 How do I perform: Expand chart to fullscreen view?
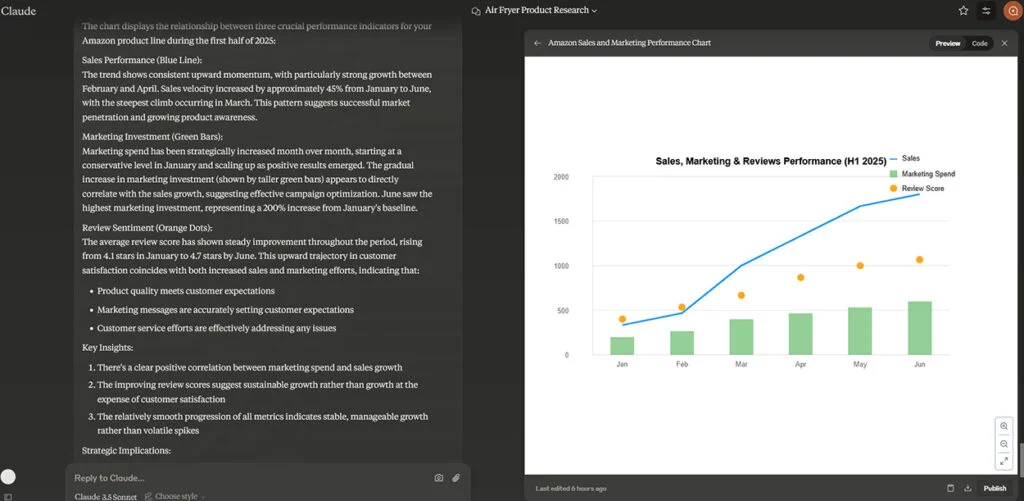coord(1004,461)
